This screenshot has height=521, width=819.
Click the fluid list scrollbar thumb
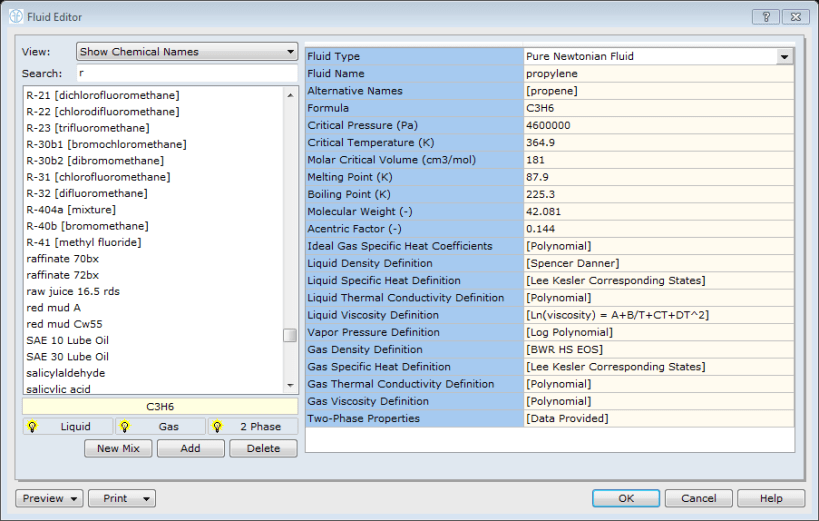click(290, 335)
